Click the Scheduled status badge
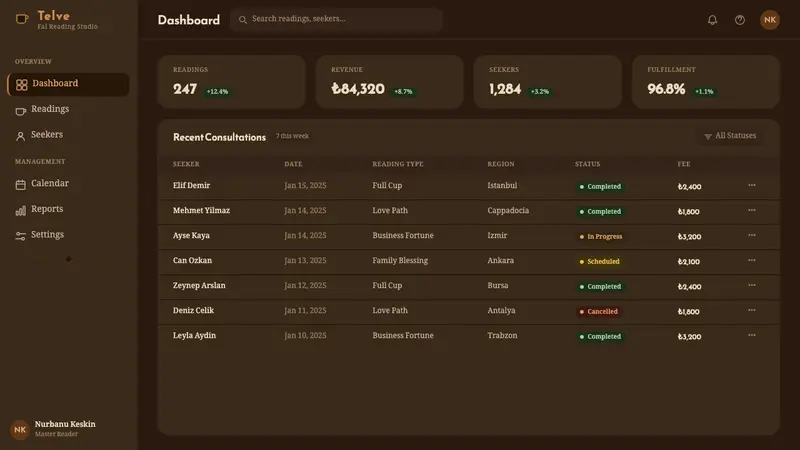 tap(599, 261)
